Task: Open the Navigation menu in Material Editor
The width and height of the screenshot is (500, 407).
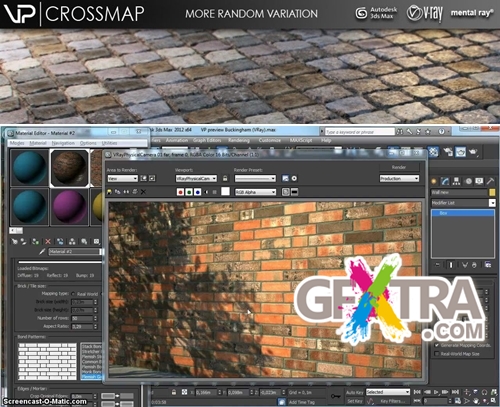Action: click(x=63, y=143)
